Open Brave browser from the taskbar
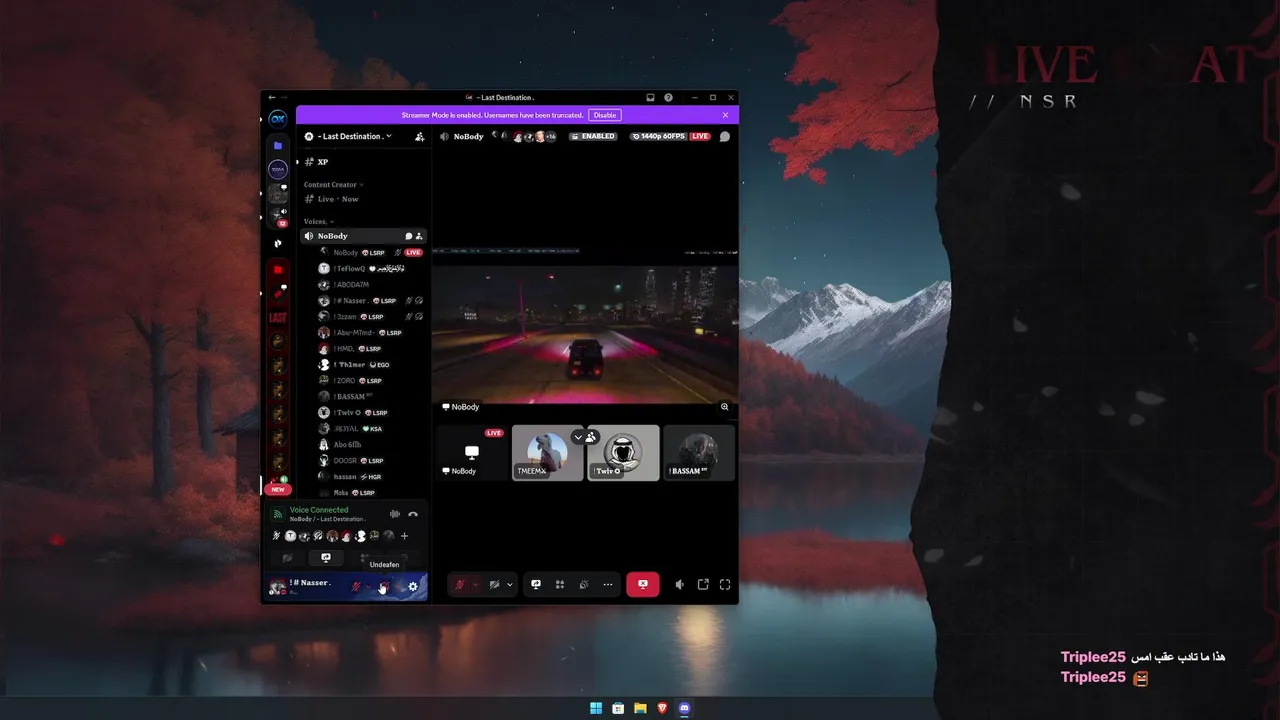This screenshot has height=720, width=1280. (662, 708)
